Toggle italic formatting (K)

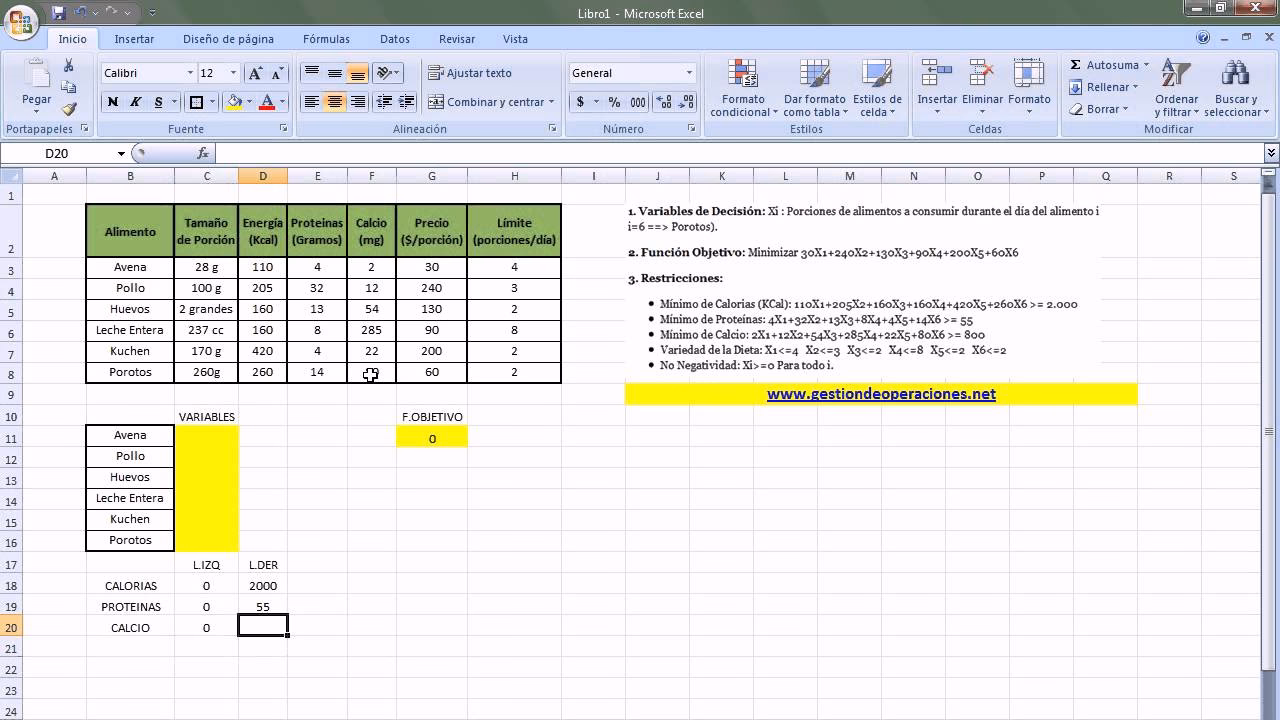point(135,102)
